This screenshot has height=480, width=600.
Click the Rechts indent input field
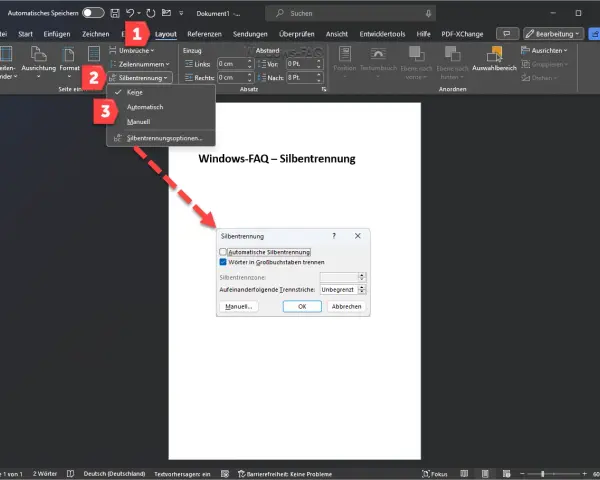tap(232, 78)
